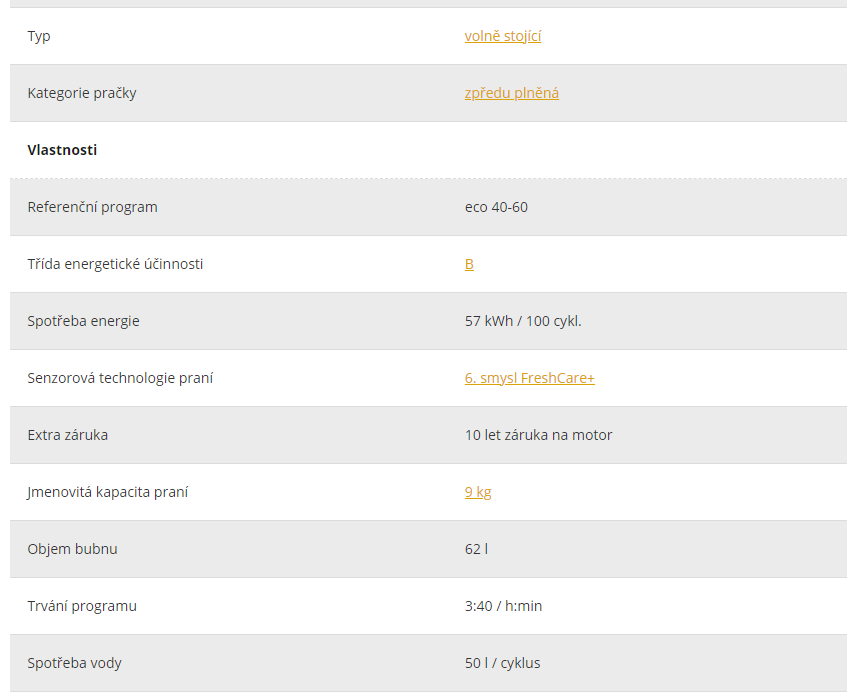Open energy class 'B' link
The height and width of the screenshot is (699, 857).
[x=469, y=264]
